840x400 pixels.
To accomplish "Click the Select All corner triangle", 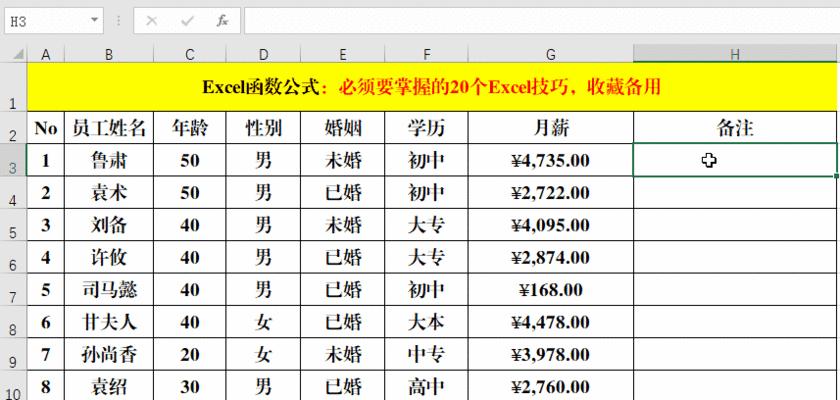I will 19,54.
